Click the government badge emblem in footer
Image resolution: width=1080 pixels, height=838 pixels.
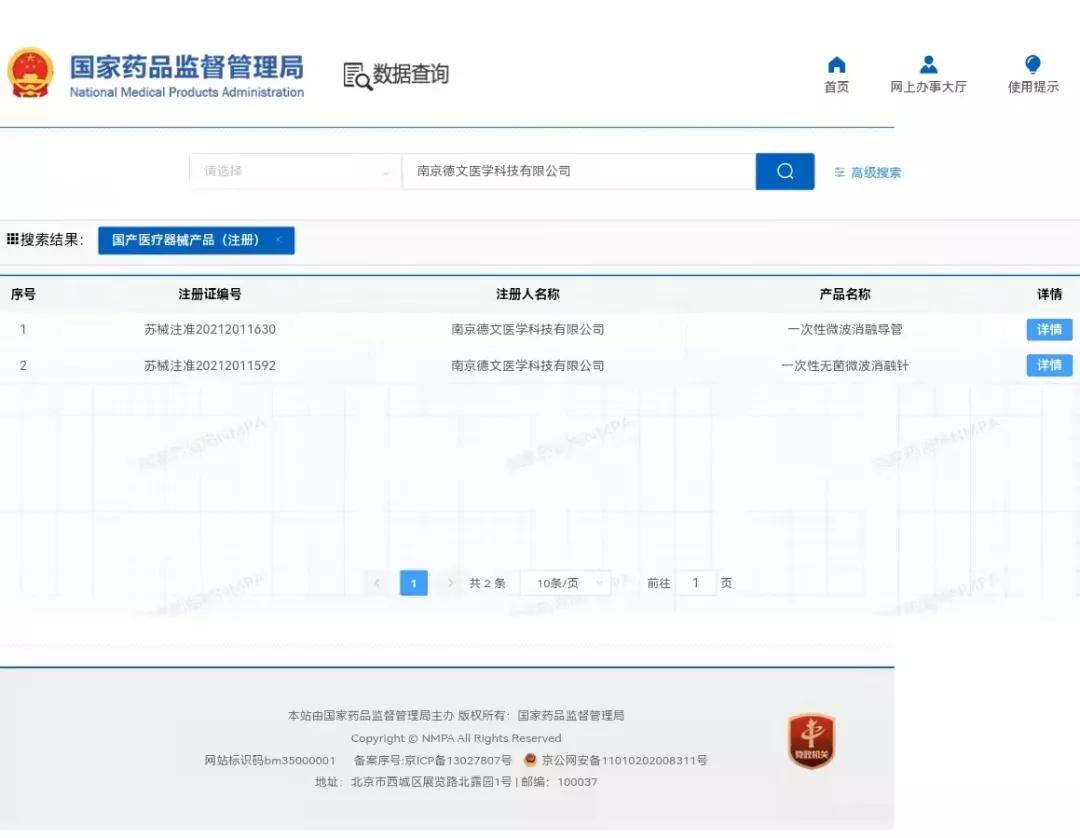click(x=811, y=739)
